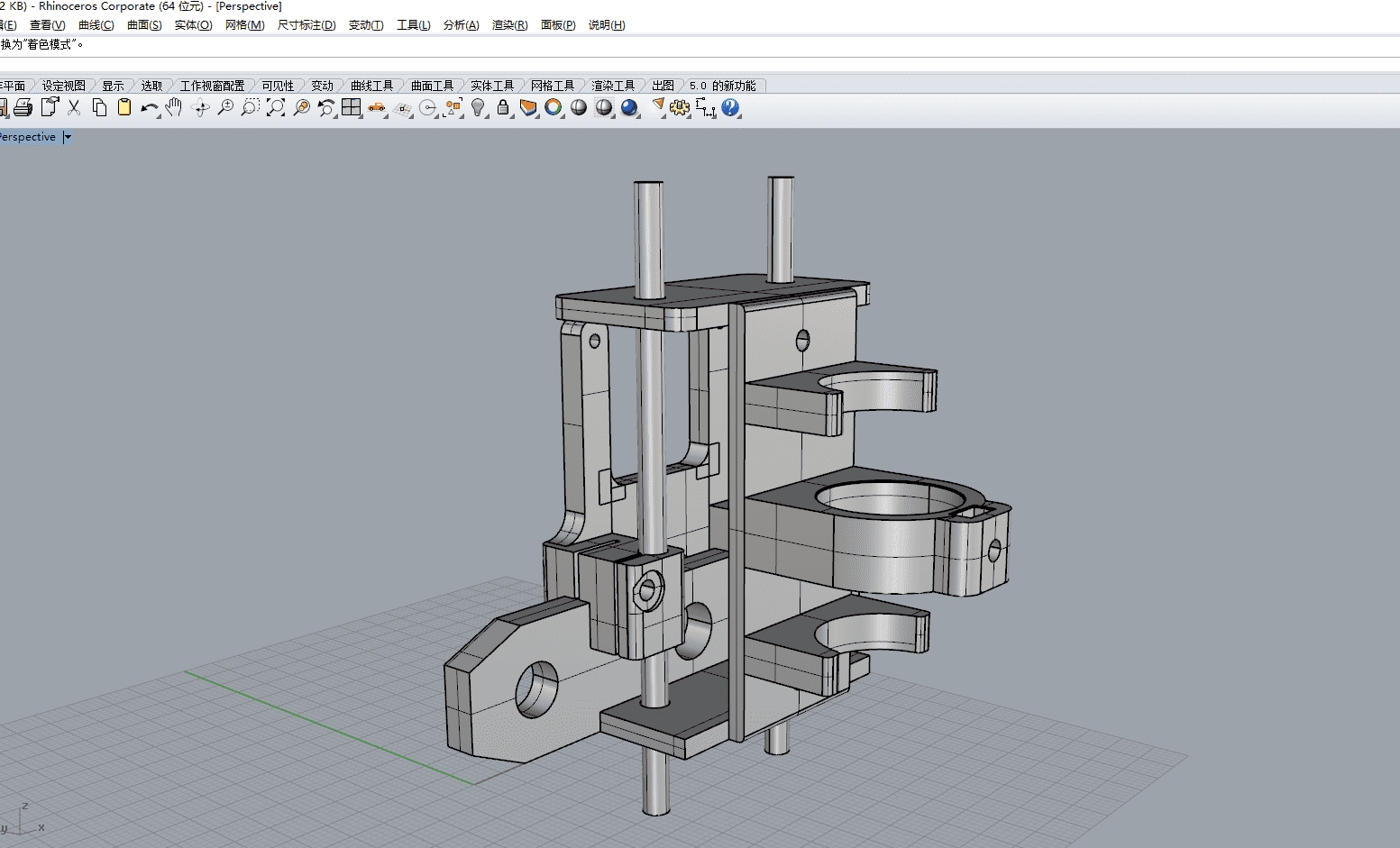Switch to the 可见性 toolbar tab
Screen dimensions: 1400x848
point(278,86)
